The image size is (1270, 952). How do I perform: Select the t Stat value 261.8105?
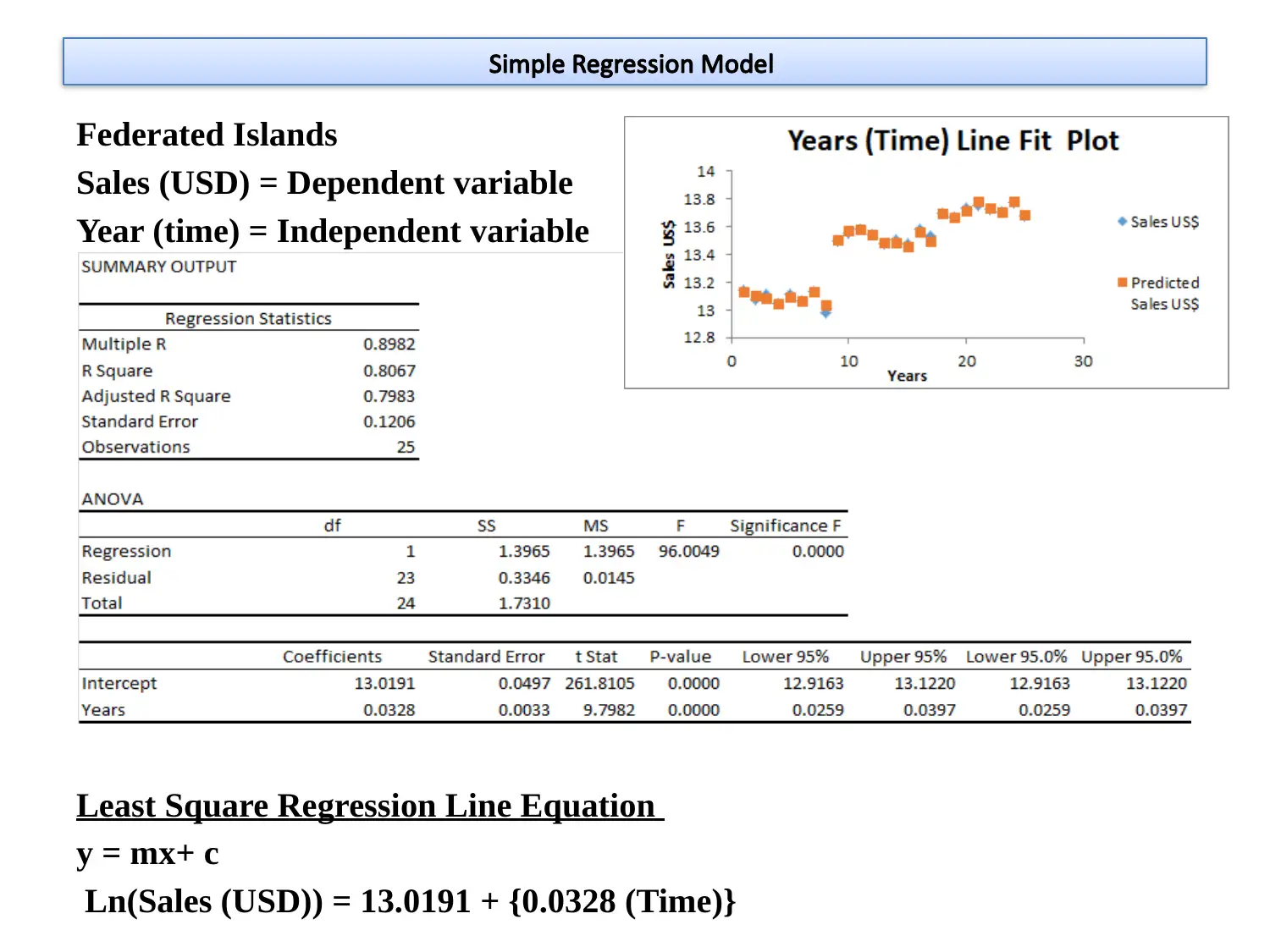tap(599, 683)
